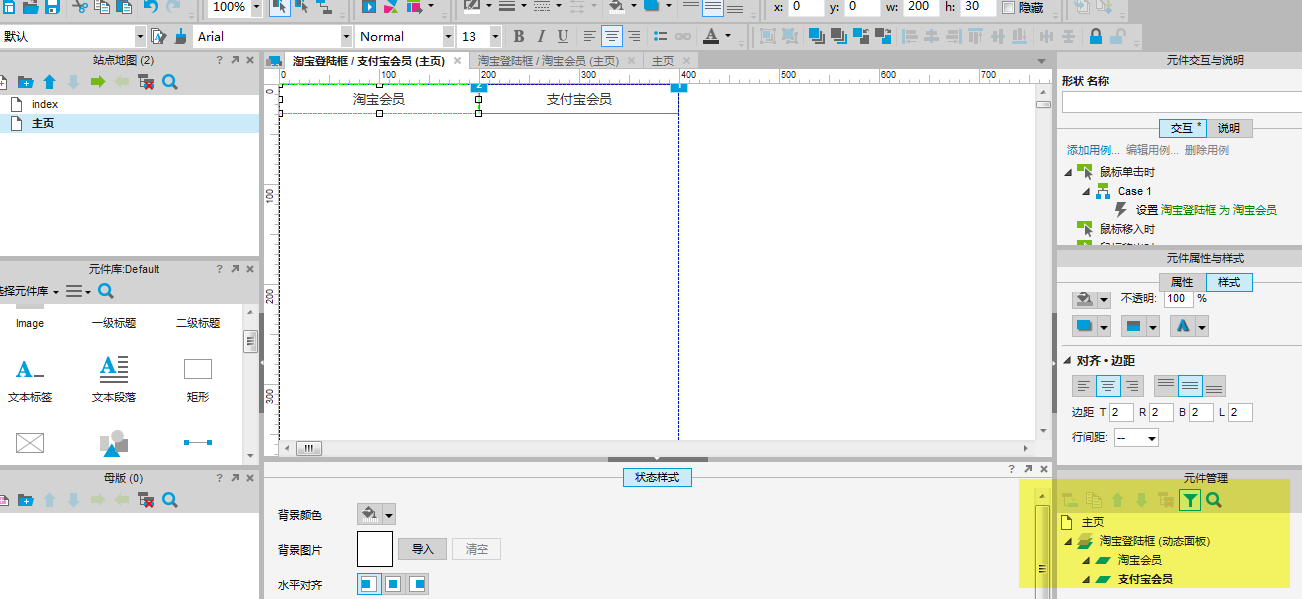
Task: Set toolbar text alignment to center
Action: [x=611, y=36]
